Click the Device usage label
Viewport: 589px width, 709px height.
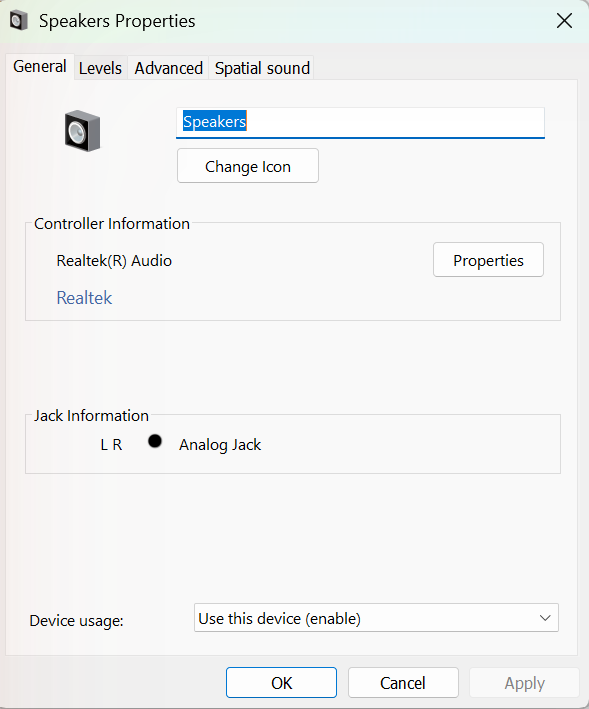(76, 621)
